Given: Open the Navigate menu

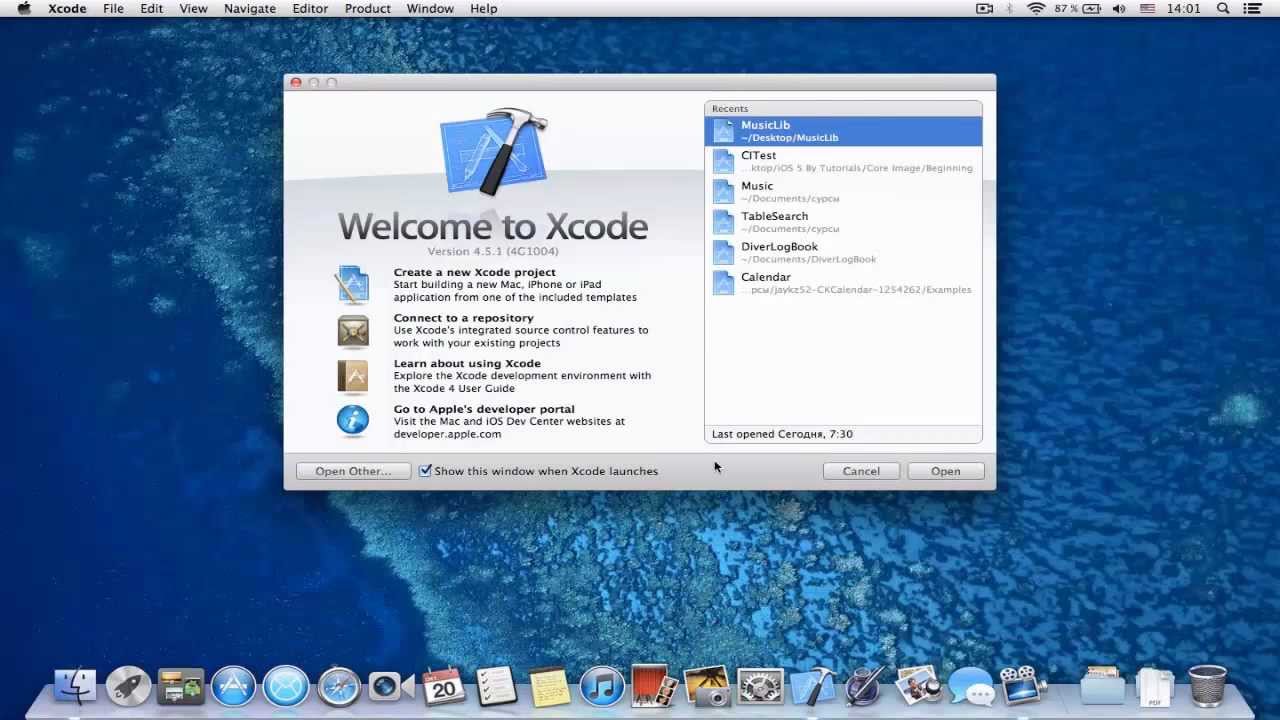Looking at the screenshot, I should click(x=250, y=8).
